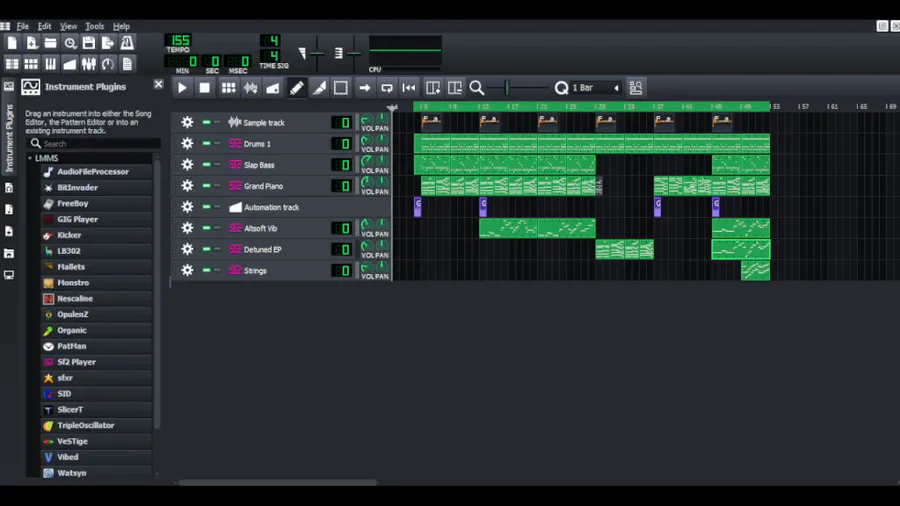
Task: Show the Controller Rack icon
Action: coord(108,64)
